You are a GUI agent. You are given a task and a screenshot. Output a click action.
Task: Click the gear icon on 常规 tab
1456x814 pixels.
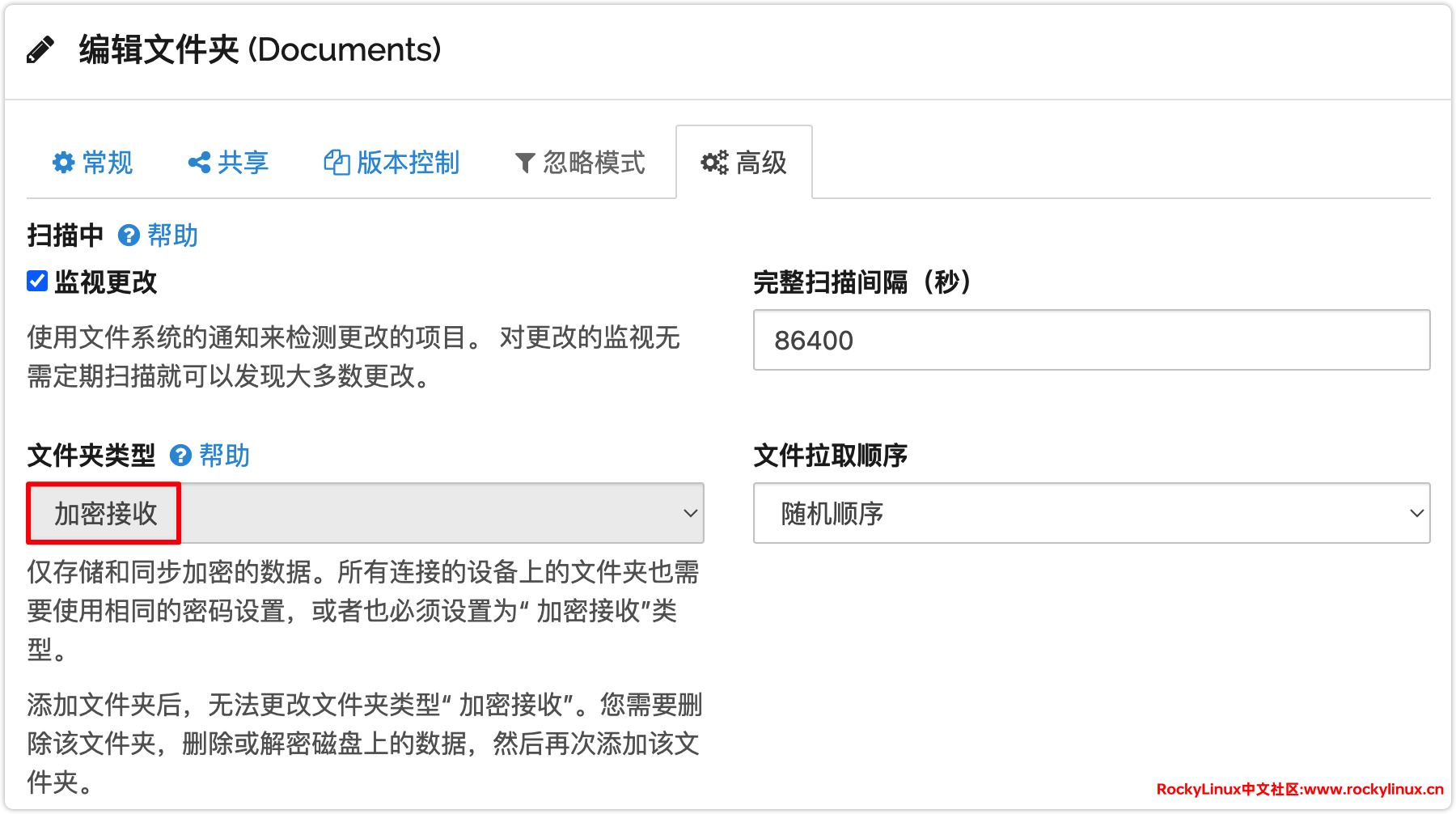[63, 163]
